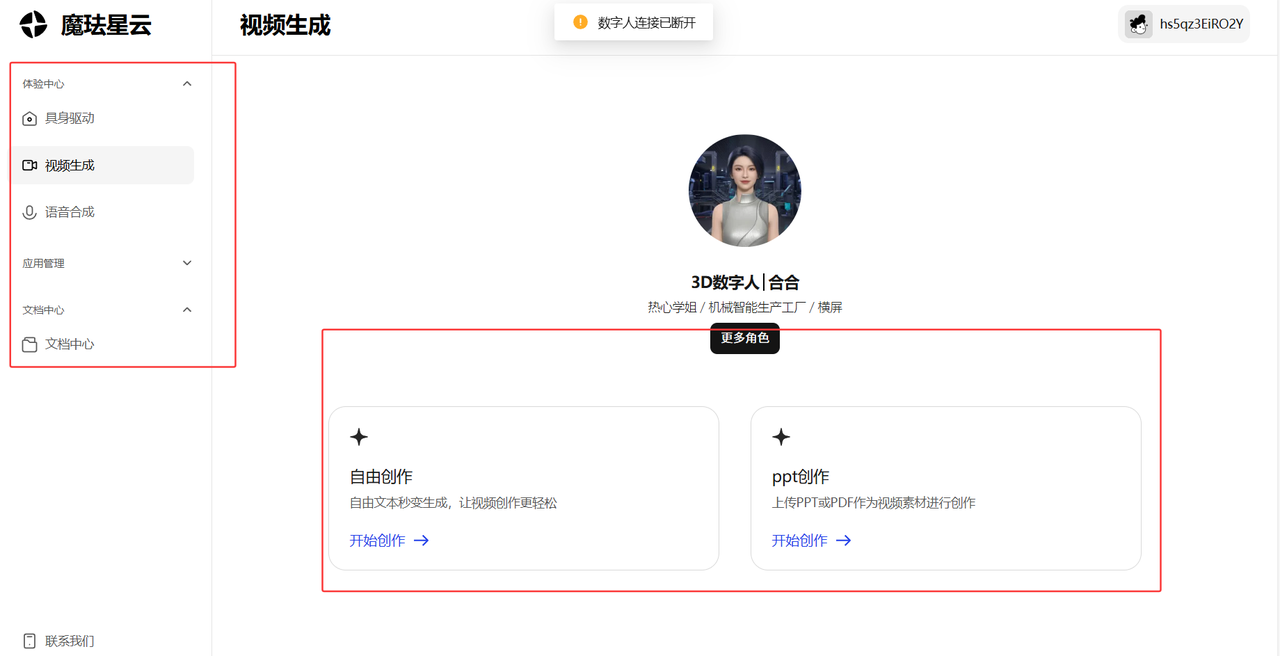Screen dimensions: 1280x656
Task: Click the 联系我们 phone icon
Action: point(30,641)
